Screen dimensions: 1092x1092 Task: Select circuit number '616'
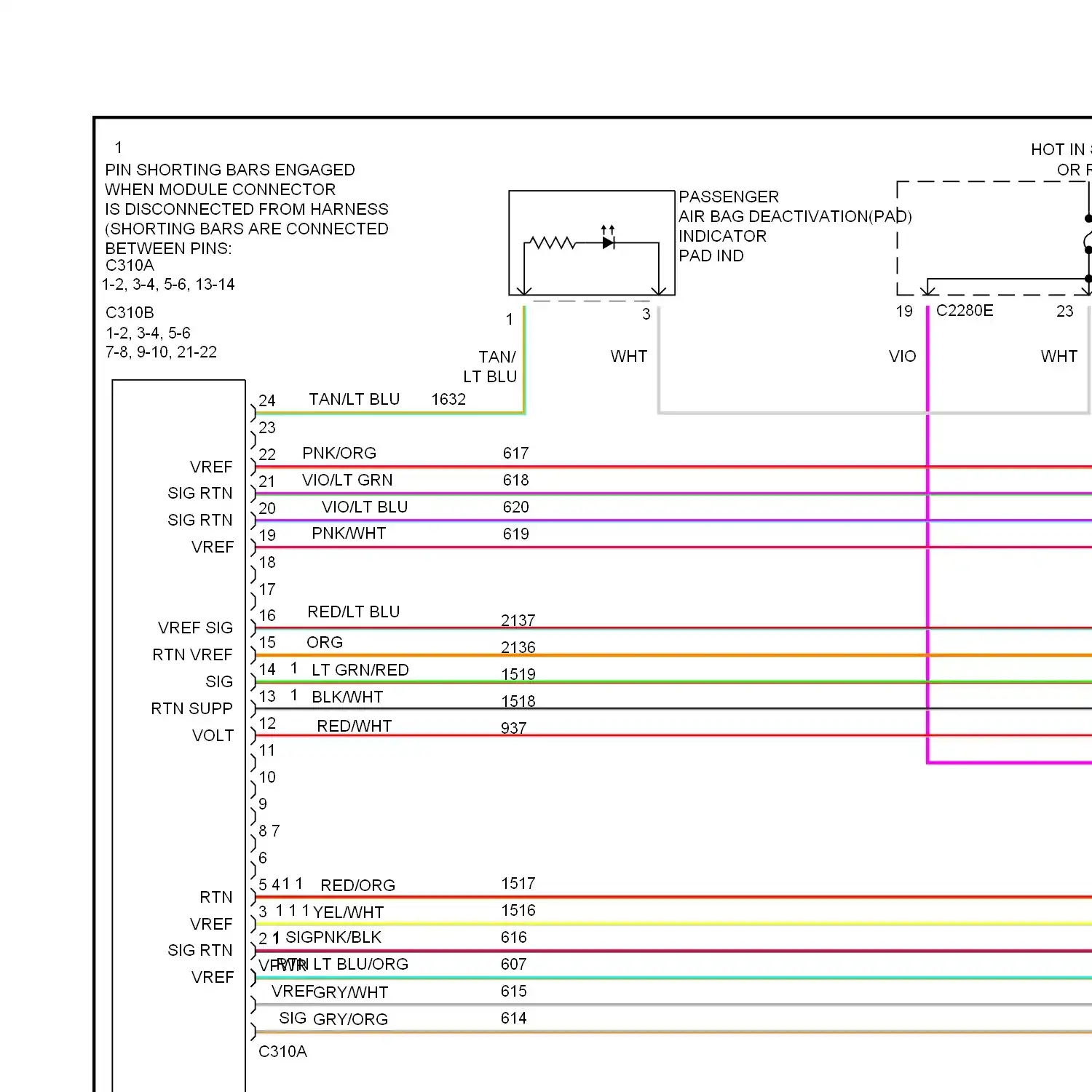pyautogui.click(x=514, y=938)
